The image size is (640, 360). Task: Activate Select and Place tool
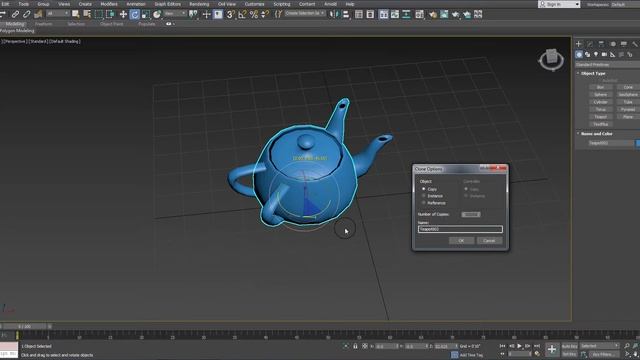point(157,14)
